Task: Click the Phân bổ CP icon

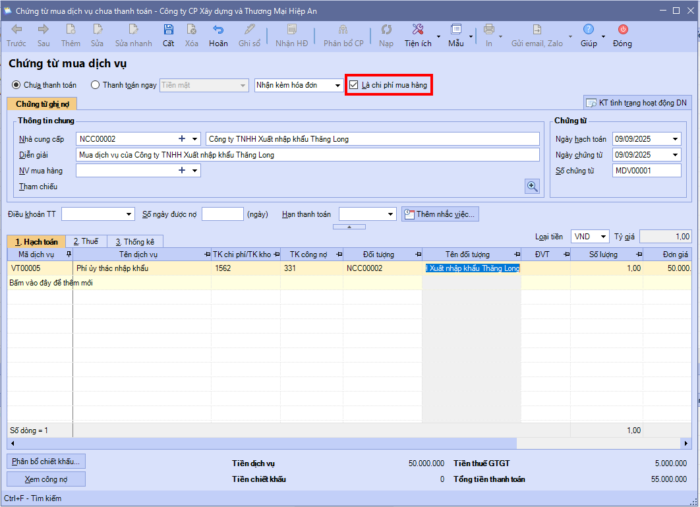Action: coord(343,29)
